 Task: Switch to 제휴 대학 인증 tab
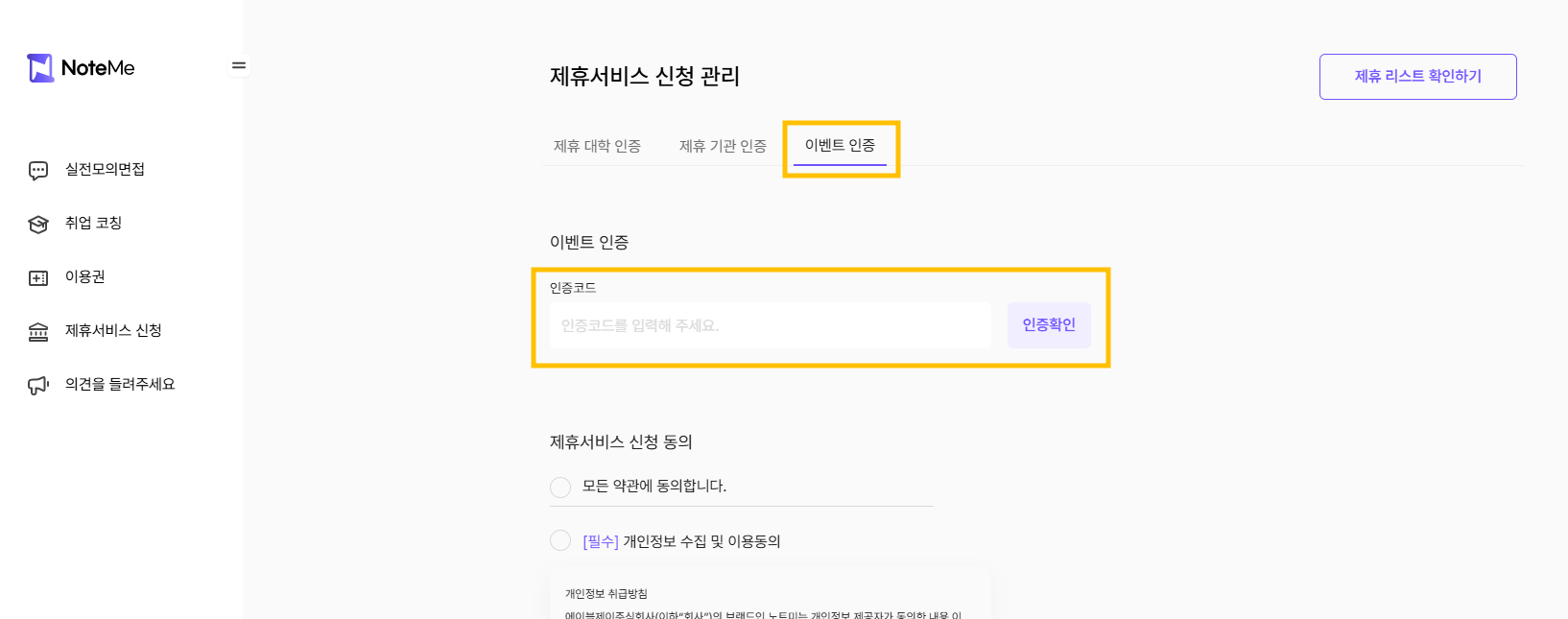click(x=597, y=146)
